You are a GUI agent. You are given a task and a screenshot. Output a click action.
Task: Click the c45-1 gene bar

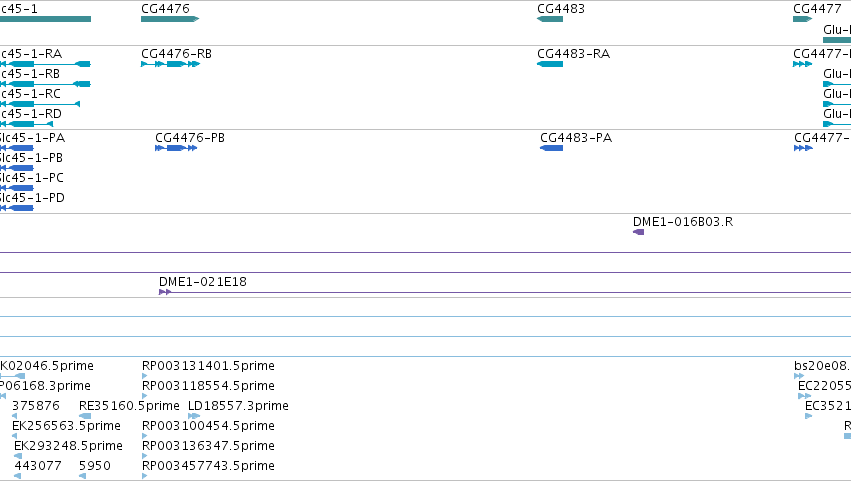point(45,19)
